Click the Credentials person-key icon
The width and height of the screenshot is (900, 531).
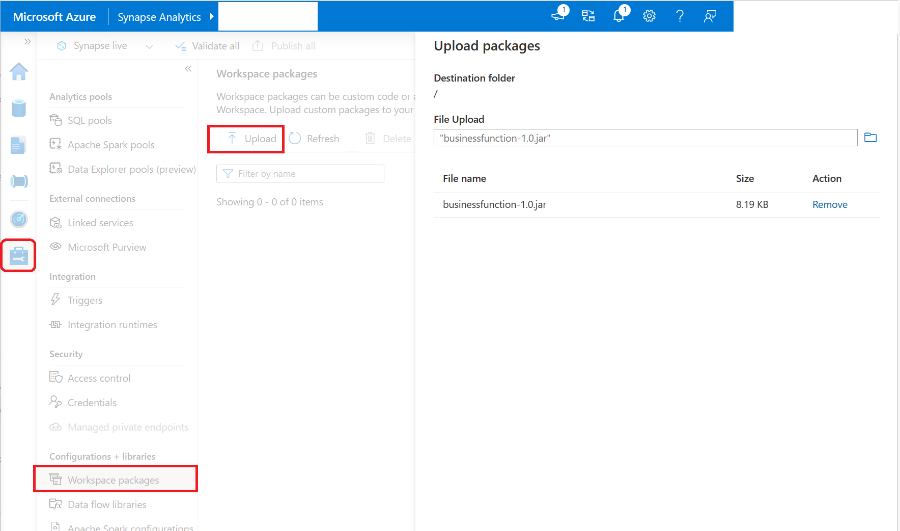(56, 402)
